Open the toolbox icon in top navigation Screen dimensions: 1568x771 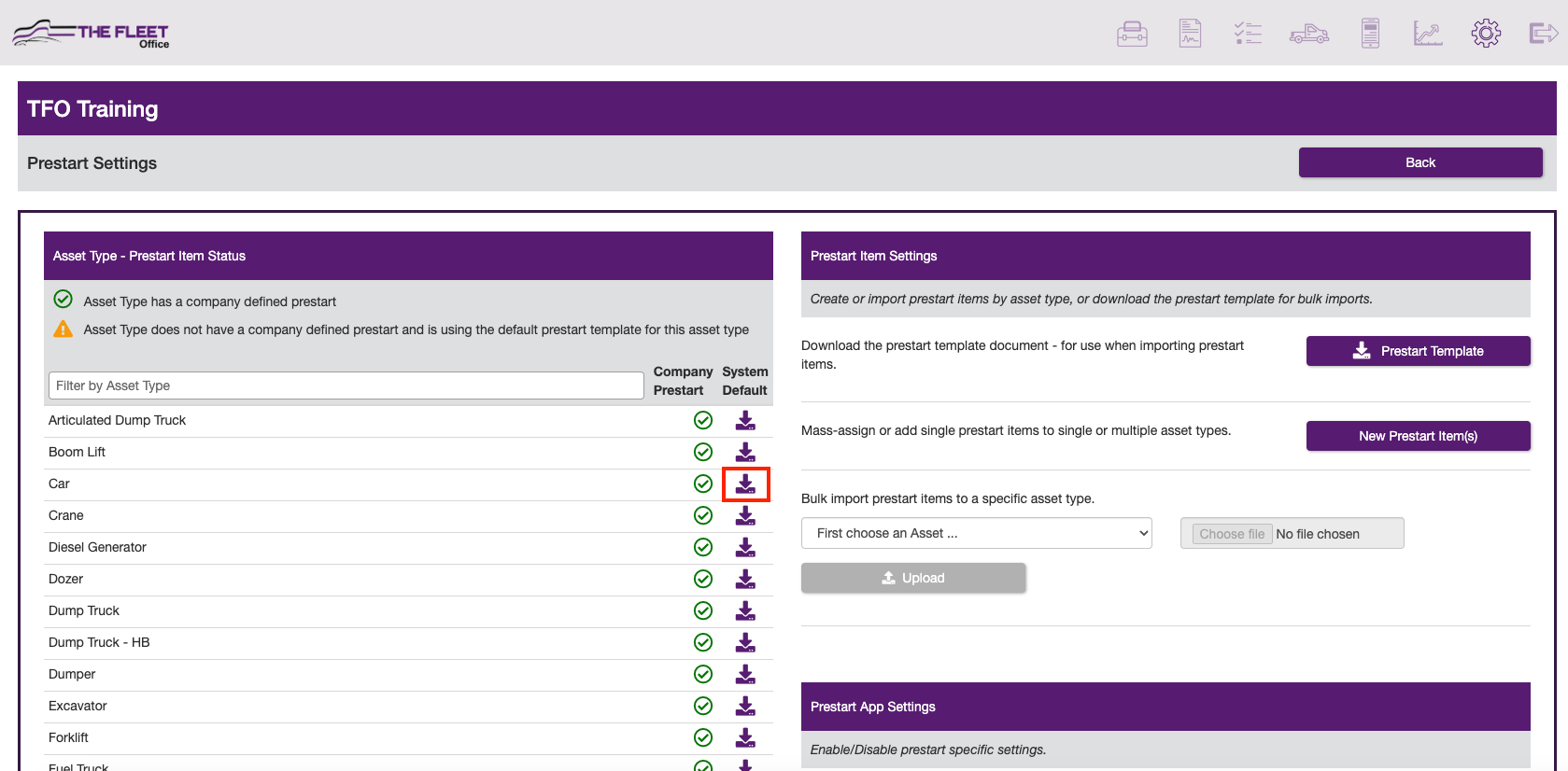click(1132, 34)
